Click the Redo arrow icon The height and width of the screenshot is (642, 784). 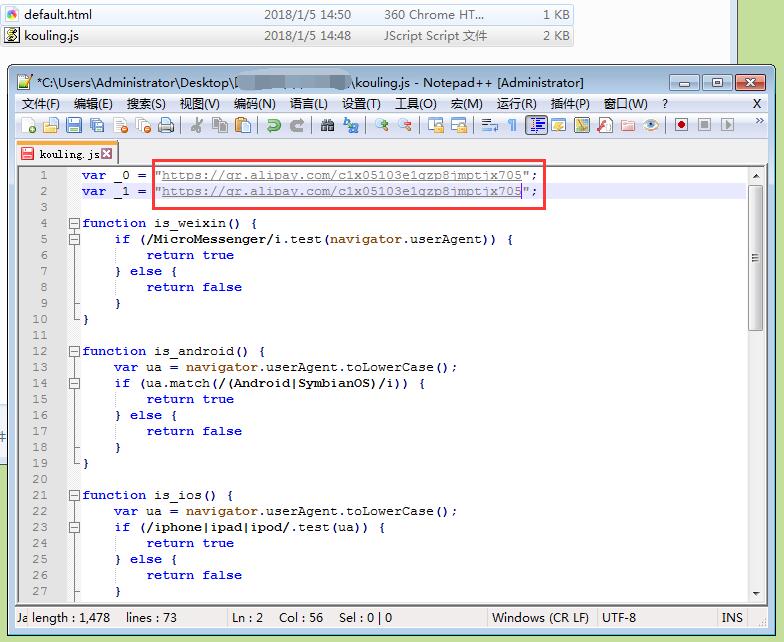[297, 125]
